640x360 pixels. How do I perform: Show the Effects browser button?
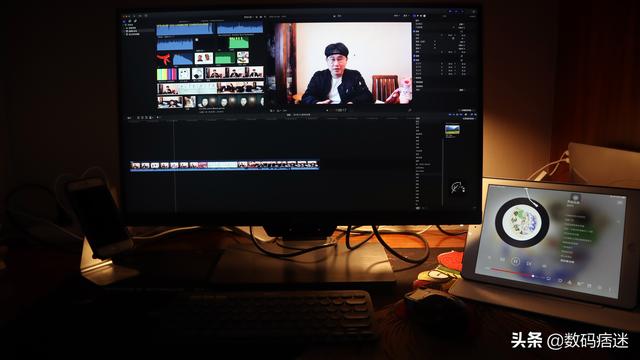click(471, 114)
